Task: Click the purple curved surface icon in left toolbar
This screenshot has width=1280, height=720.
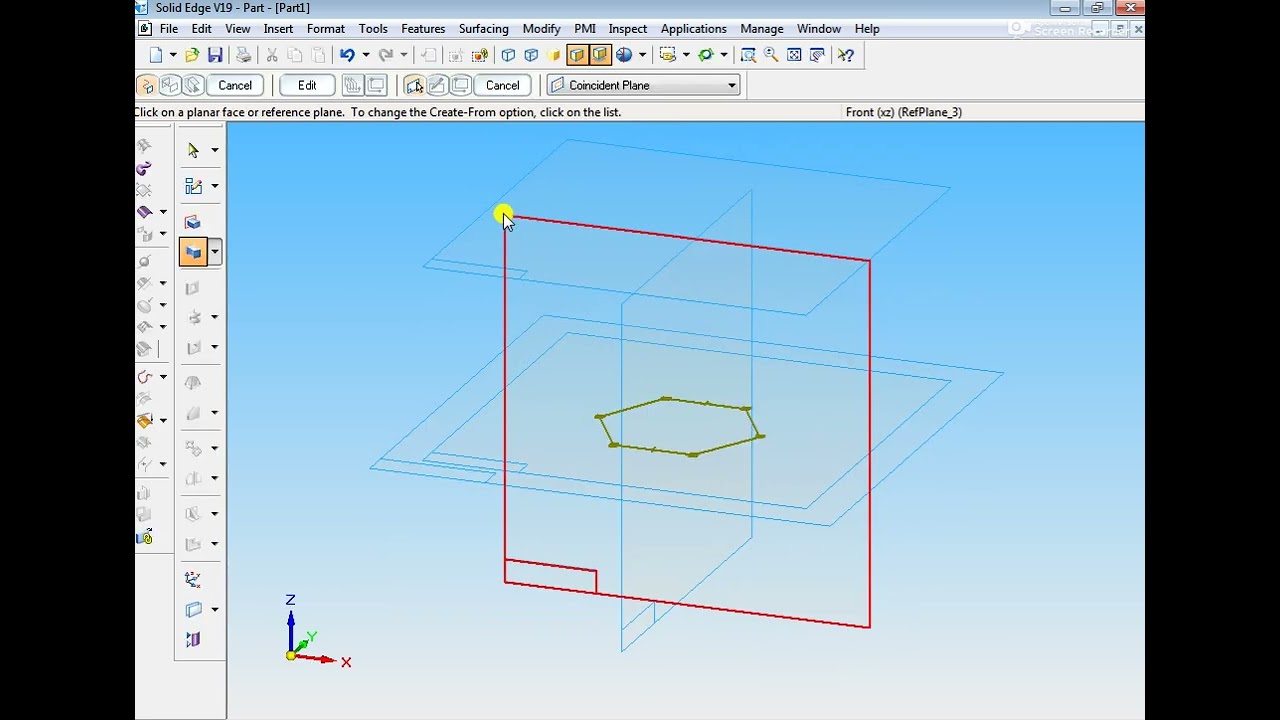Action: 145,211
